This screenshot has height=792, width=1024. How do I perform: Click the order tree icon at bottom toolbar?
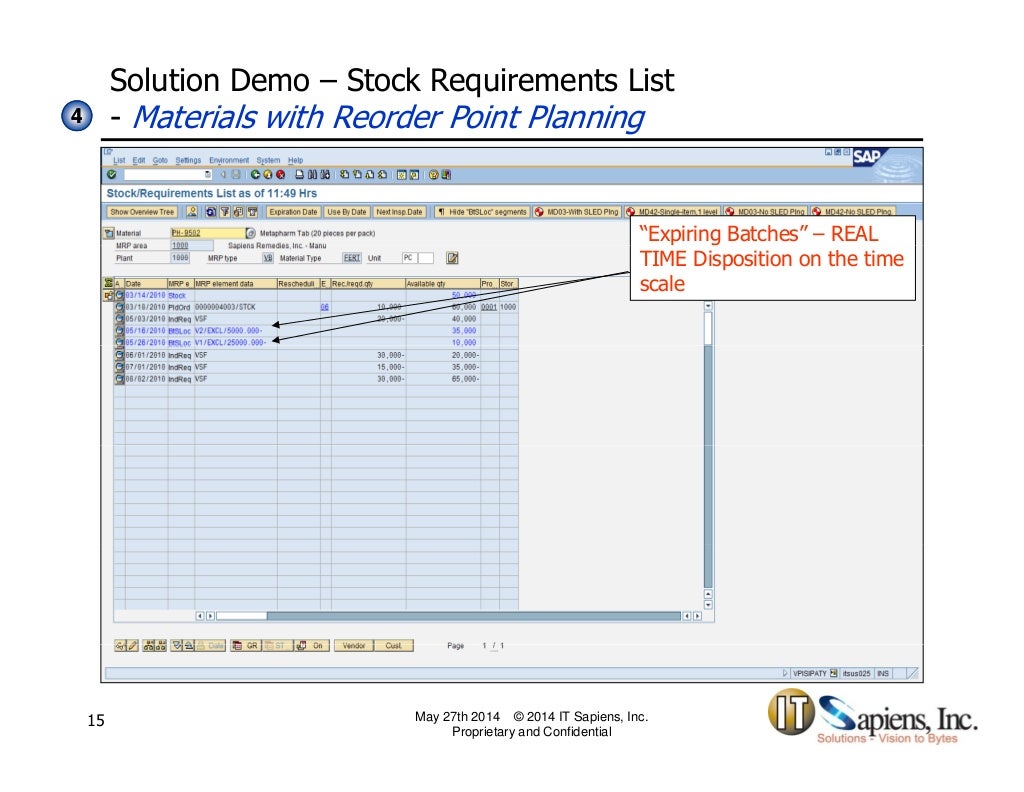[148, 646]
